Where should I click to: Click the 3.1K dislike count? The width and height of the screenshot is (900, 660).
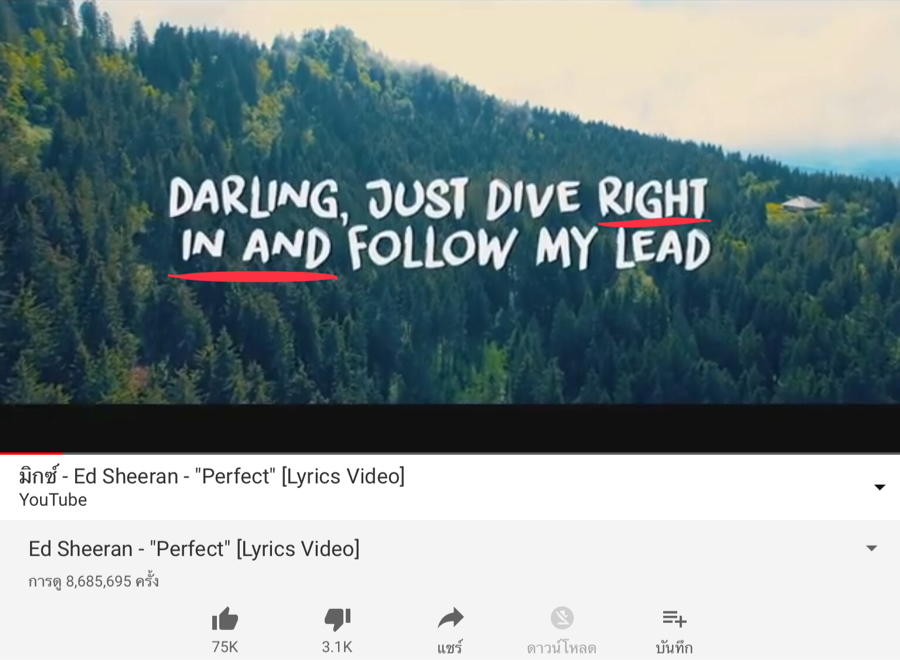click(x=337, y=647)
